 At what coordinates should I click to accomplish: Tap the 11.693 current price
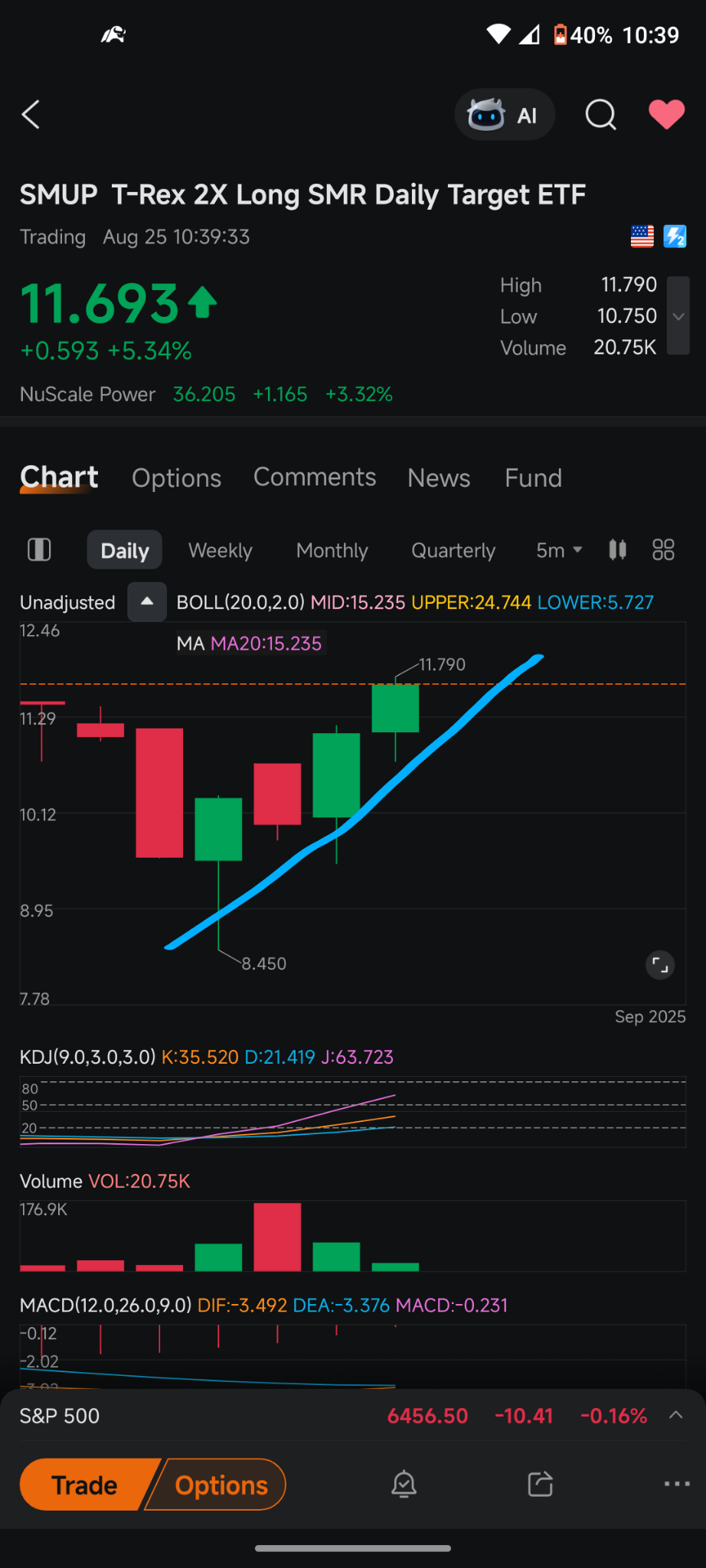click(100, 304)
